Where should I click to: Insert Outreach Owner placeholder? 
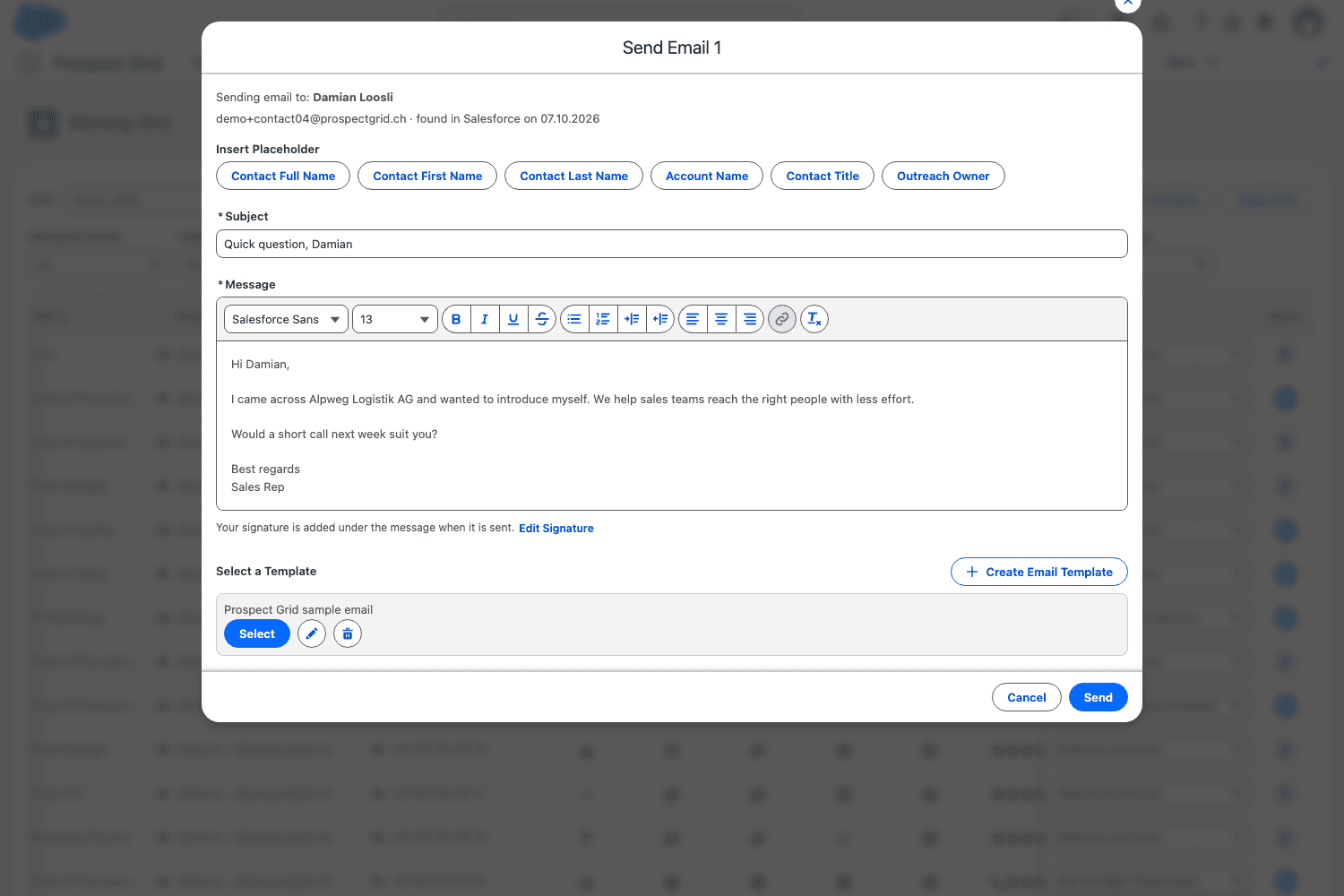(943, 176)
